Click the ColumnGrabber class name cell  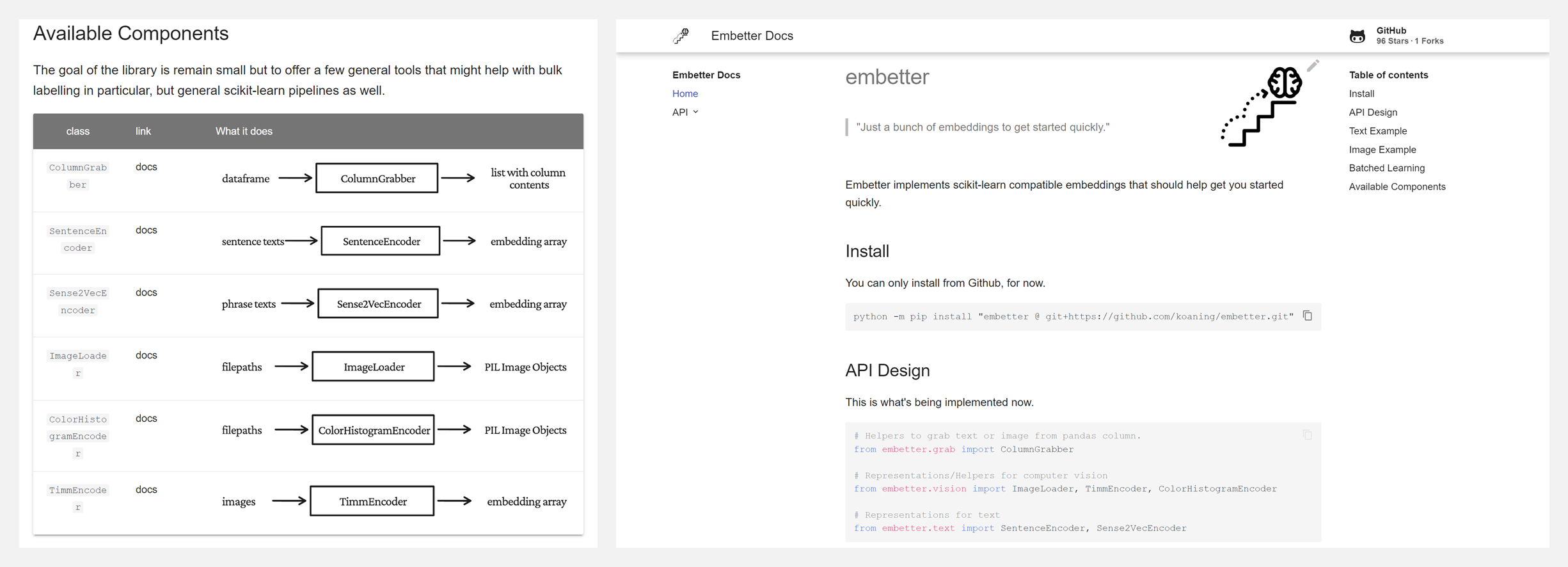pos(78,176)
